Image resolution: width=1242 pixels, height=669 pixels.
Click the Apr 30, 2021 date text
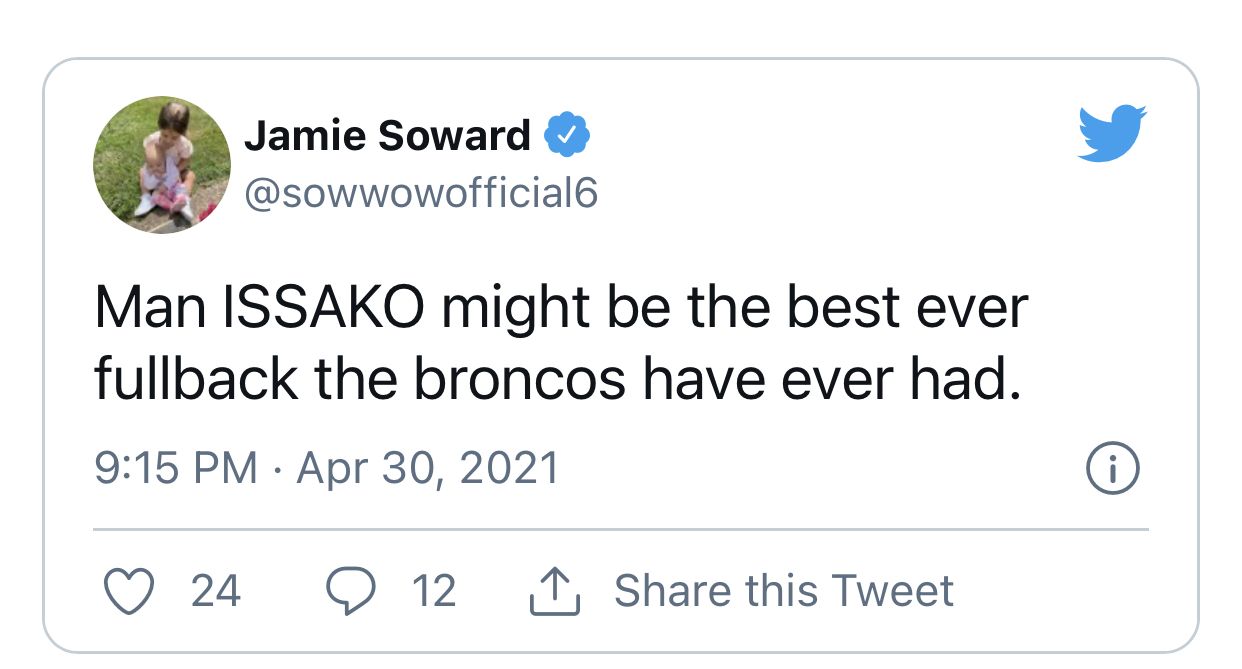pos(428,468)
